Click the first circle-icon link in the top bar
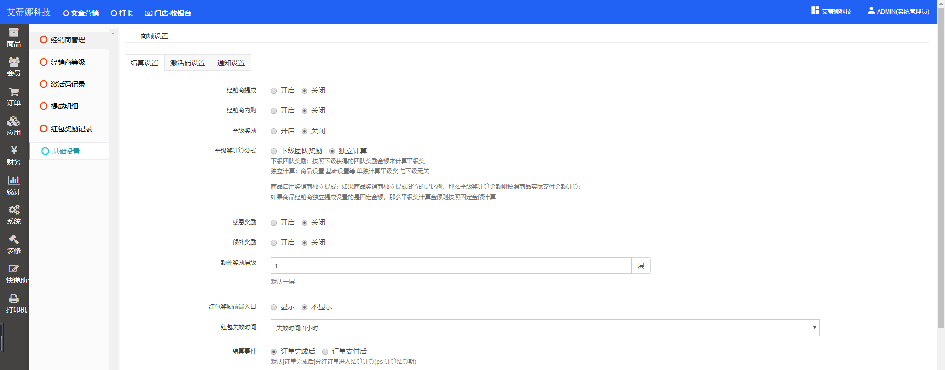This screenshot has width=945, height=370. (x=66, y=13)
